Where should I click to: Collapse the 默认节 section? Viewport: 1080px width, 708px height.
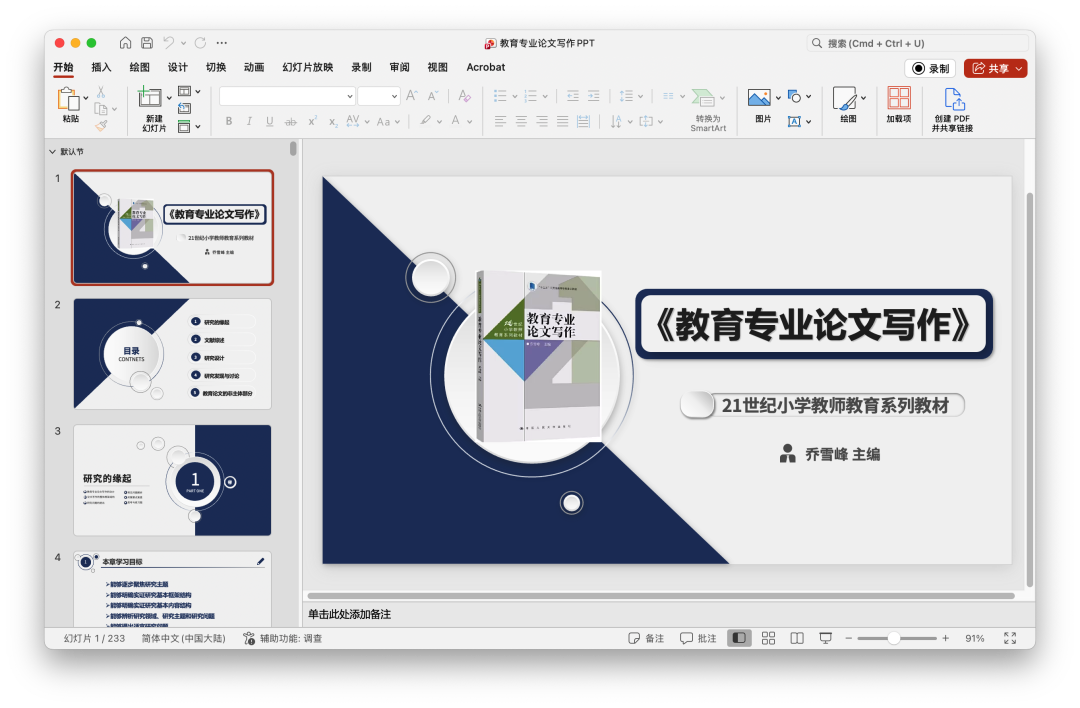[50, 149]
